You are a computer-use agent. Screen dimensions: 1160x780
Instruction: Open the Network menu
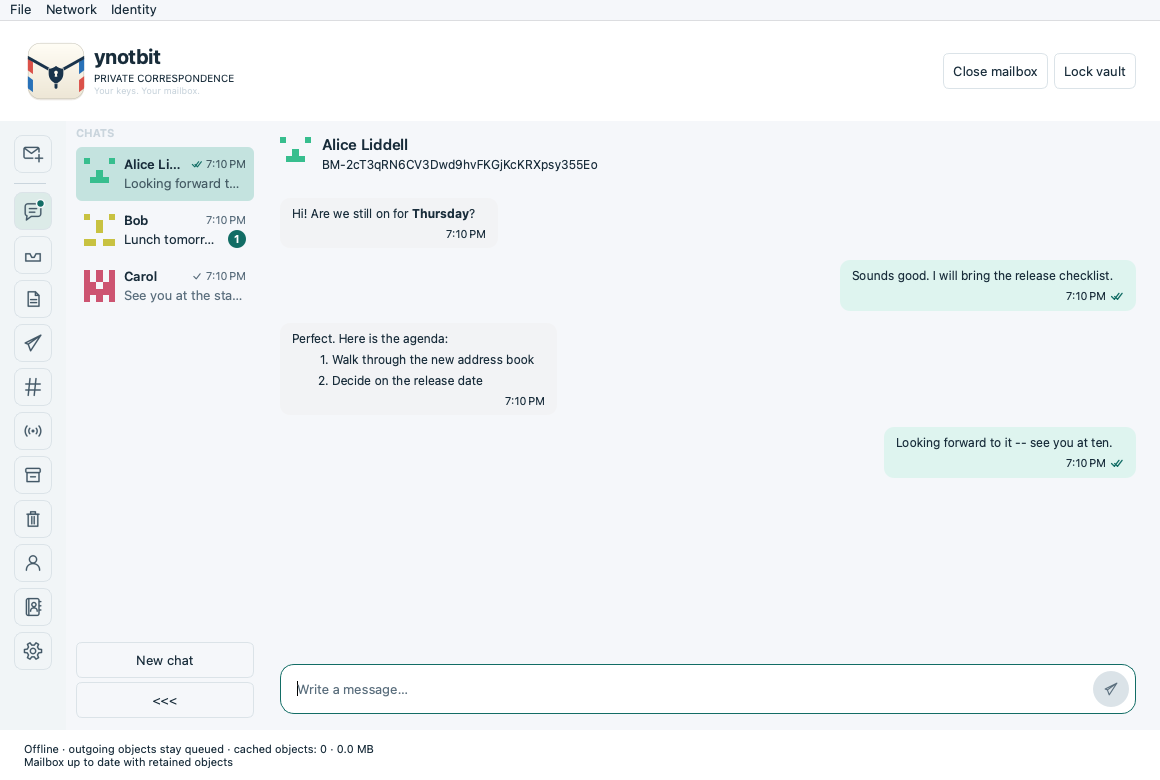point(71,10)
